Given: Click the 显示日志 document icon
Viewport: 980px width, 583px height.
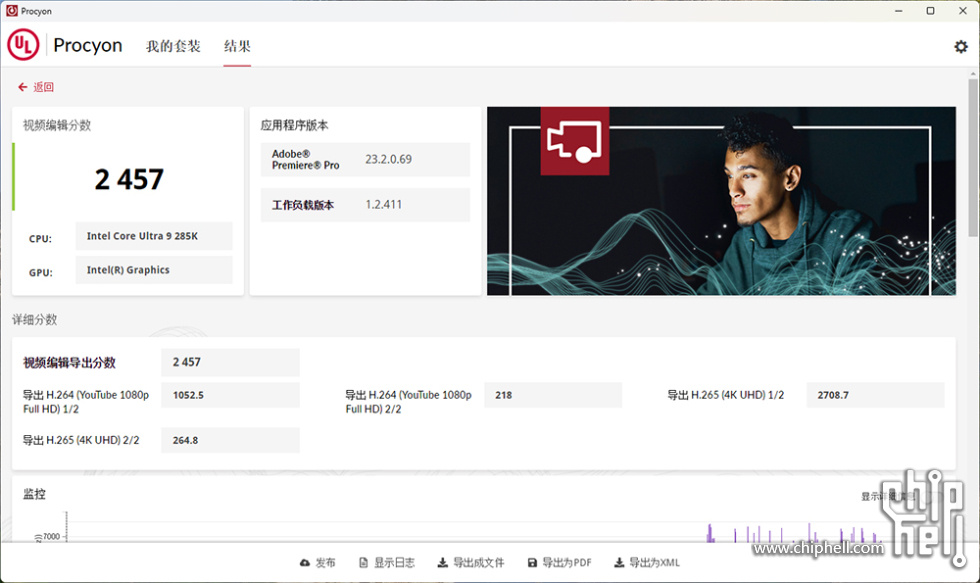Looking at the screenshot, I should click(x=363, y=562).
